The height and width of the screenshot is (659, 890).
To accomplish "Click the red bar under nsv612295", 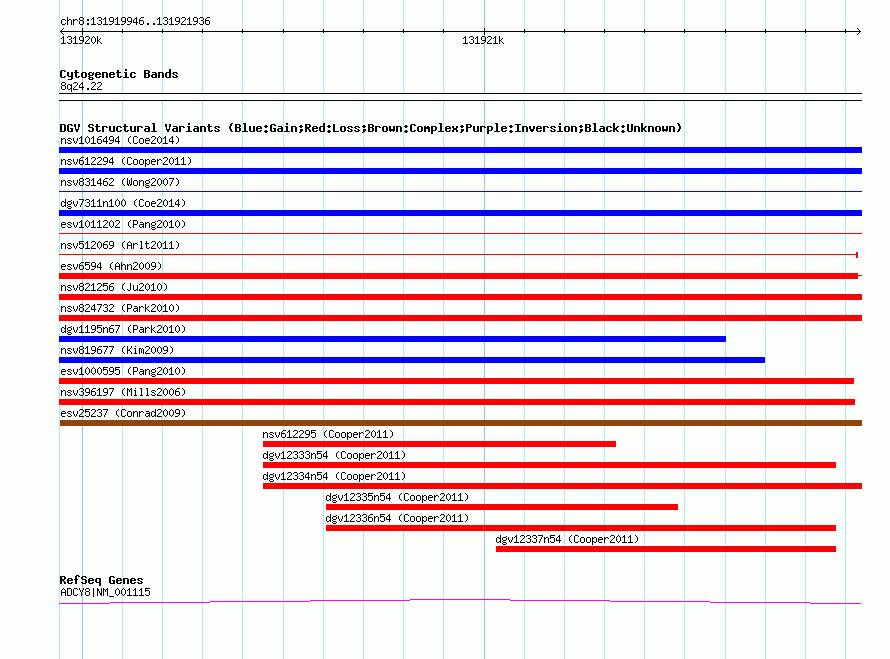I will coord(439,444).
